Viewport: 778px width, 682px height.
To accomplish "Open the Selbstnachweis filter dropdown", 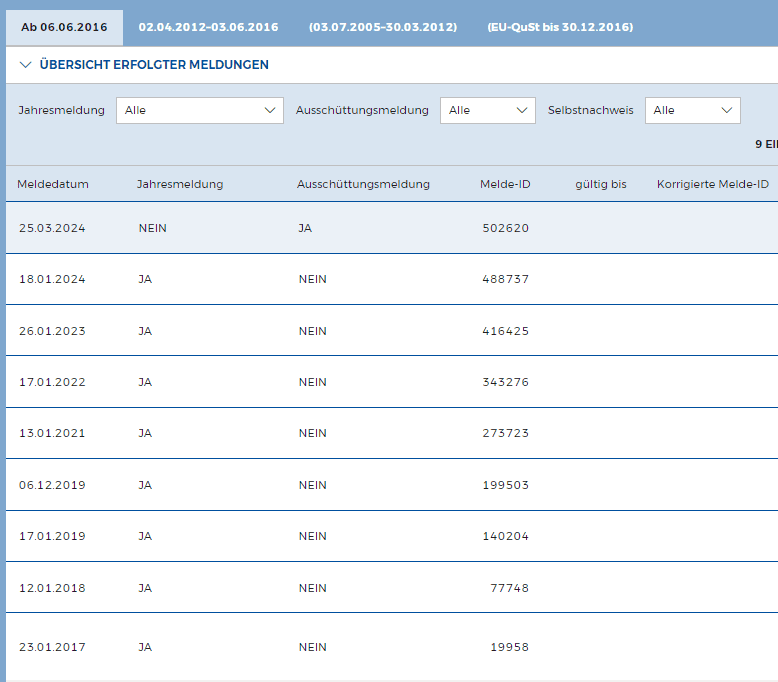I will pos(692,110).
